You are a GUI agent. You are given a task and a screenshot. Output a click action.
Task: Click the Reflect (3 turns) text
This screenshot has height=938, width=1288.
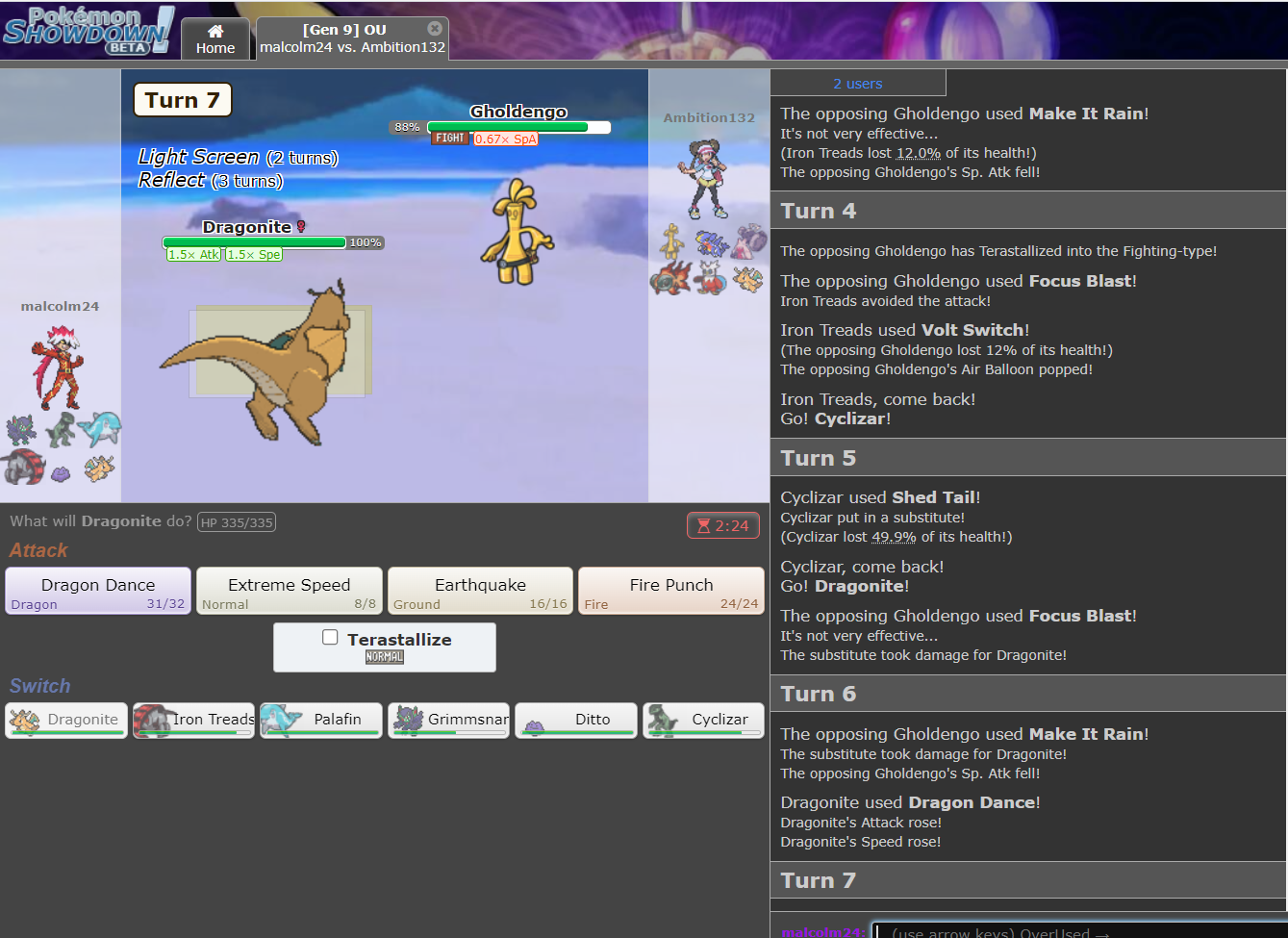(x=211, y=180)
